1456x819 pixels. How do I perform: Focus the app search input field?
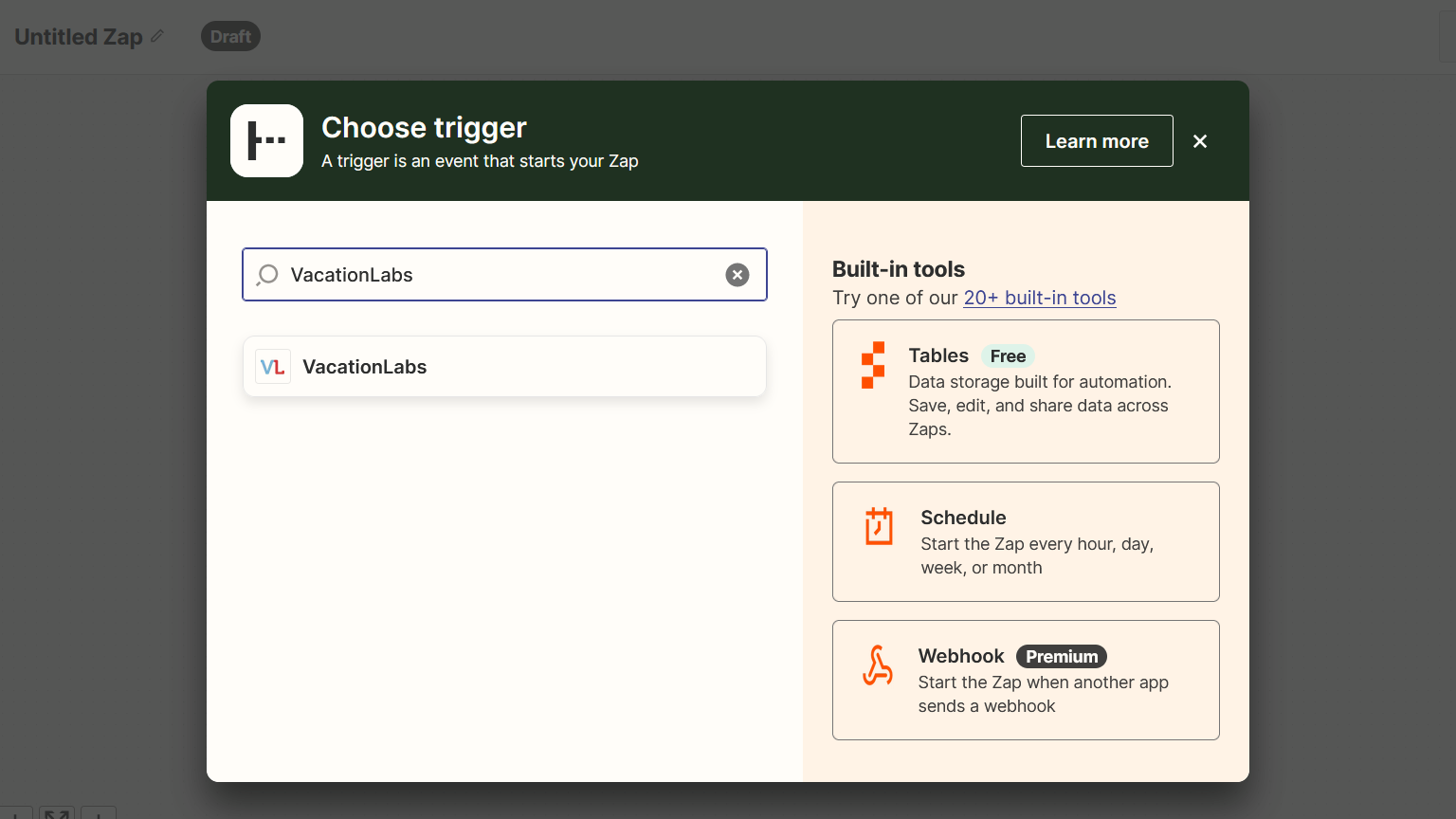(x=502, y=275)
